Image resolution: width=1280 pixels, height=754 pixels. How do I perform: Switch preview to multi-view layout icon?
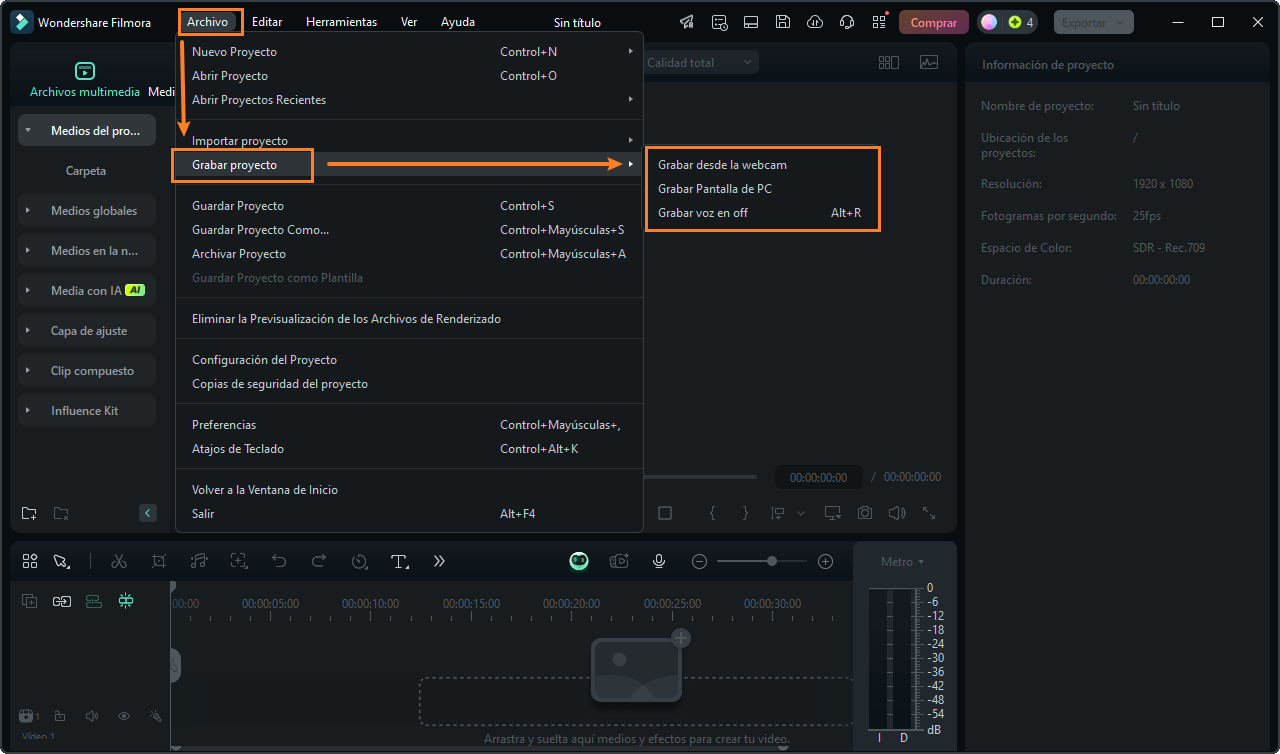888,62
